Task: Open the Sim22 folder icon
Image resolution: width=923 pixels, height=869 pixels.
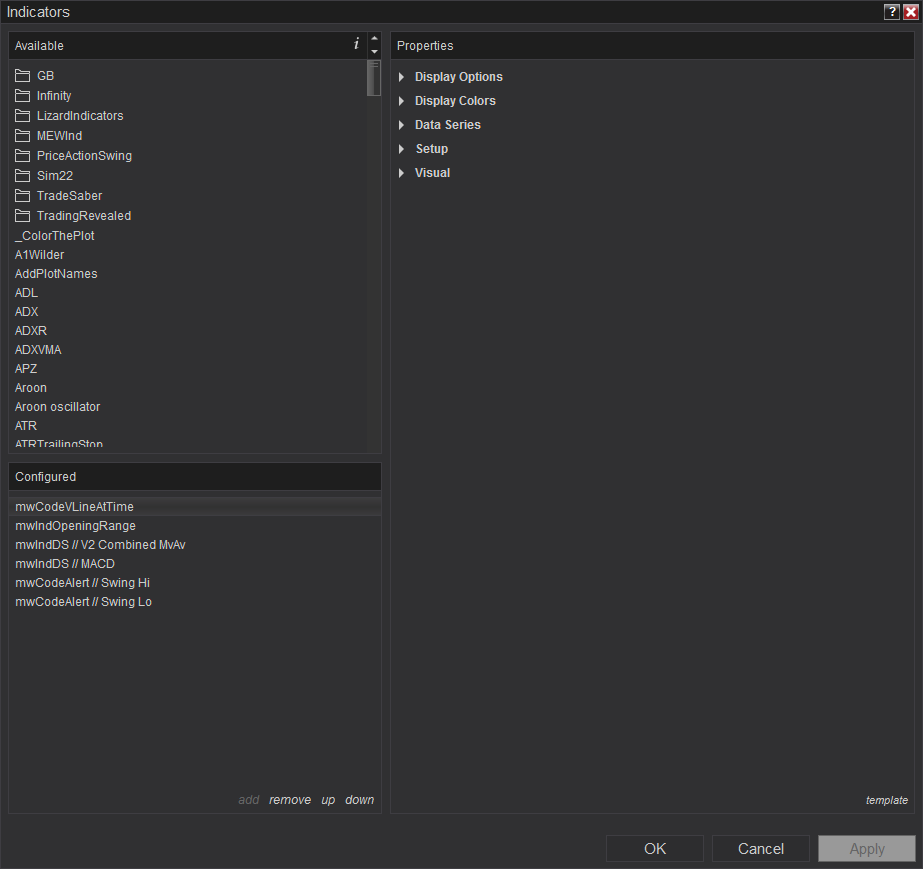Action: 22,175
